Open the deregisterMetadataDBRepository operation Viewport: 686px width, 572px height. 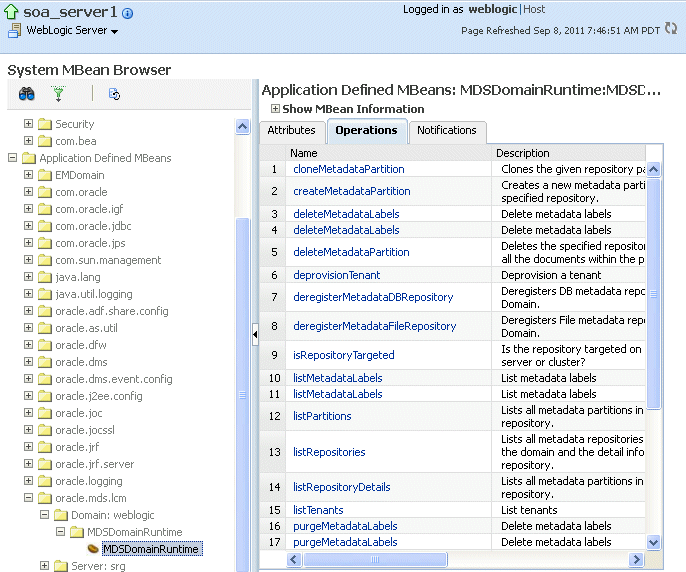click(x=373, y=297)
